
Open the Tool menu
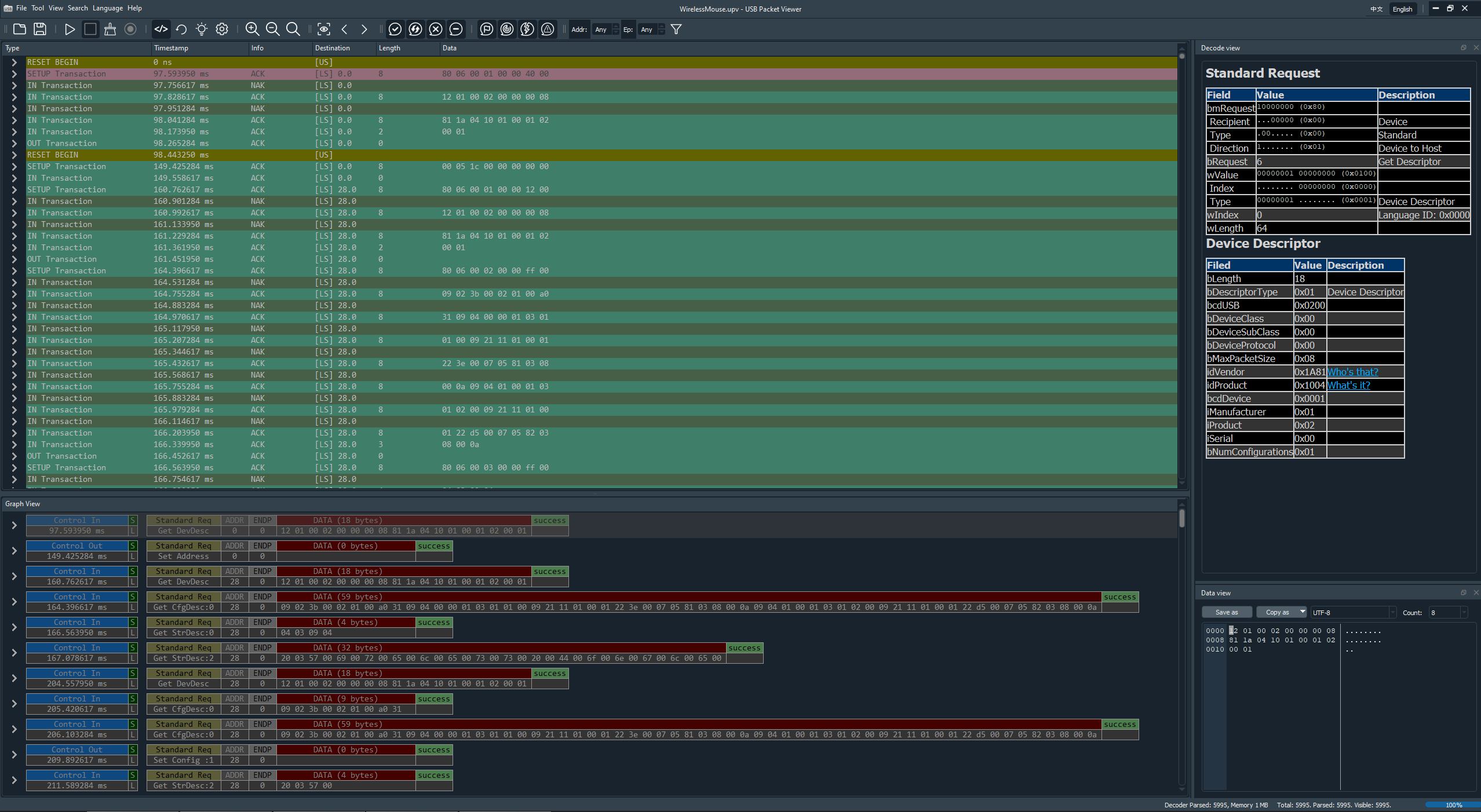coord(38,8)
